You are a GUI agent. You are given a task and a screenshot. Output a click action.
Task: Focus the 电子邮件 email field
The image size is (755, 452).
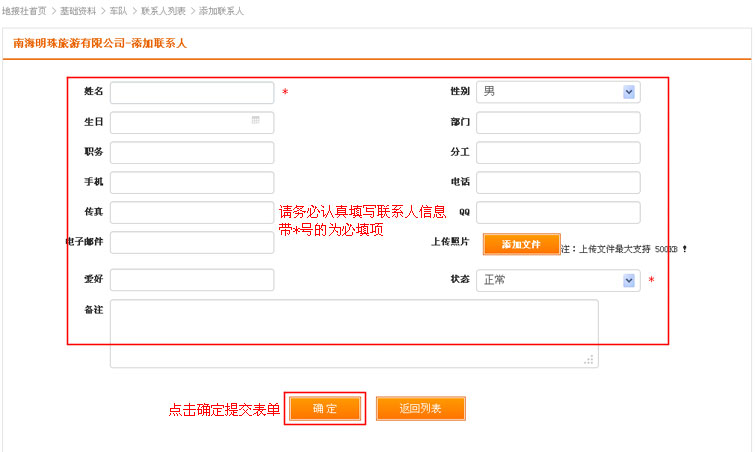coord(192,243)
